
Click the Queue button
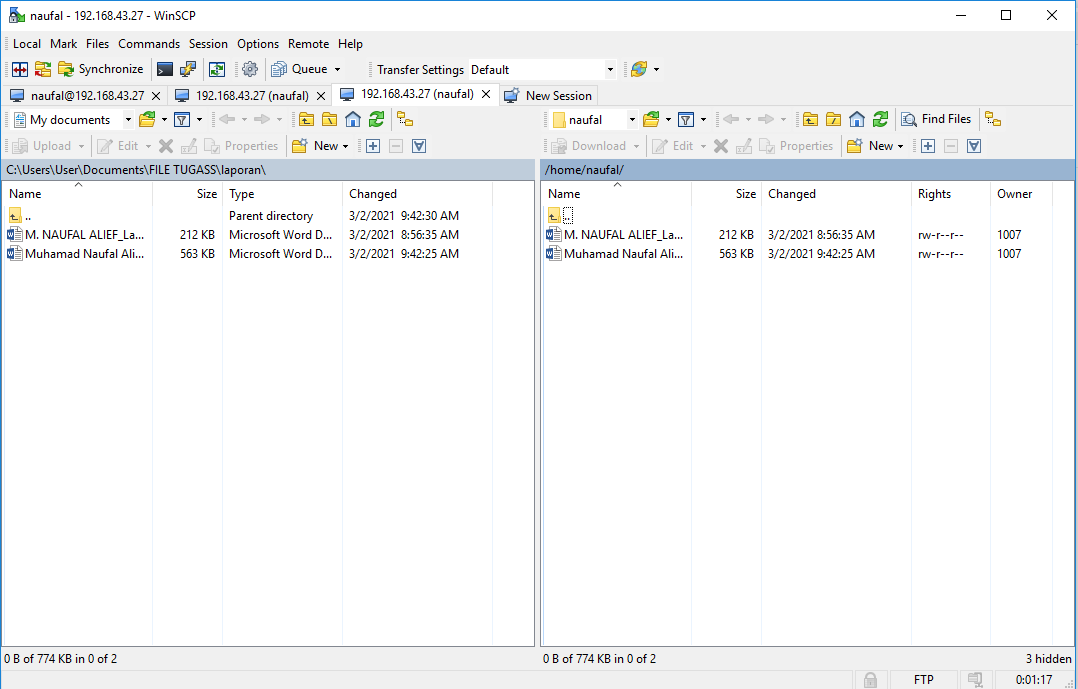tap(300, 69)
